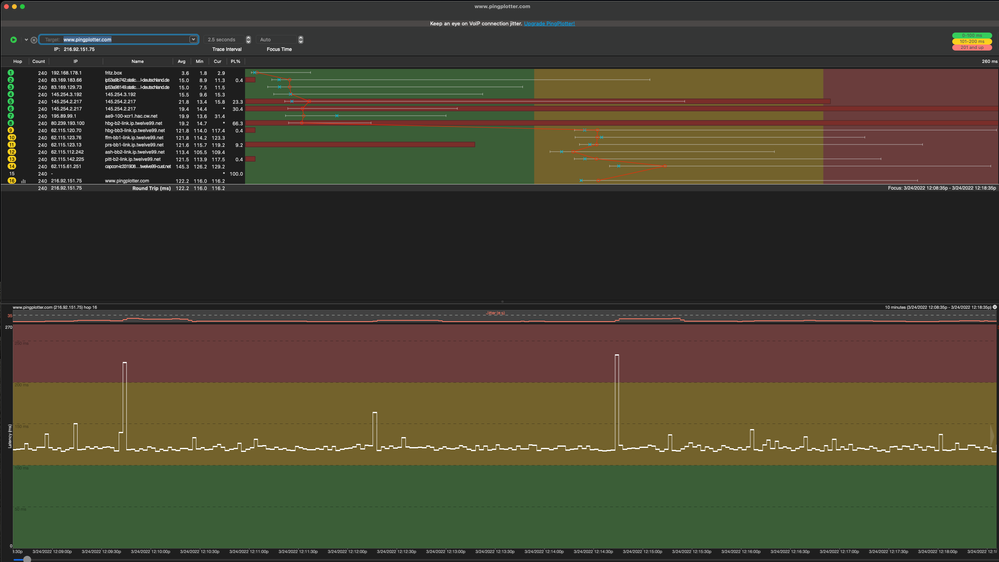Expand the Target address history dropdown
The height and width of the screenshot is (562, 999).
194,40
